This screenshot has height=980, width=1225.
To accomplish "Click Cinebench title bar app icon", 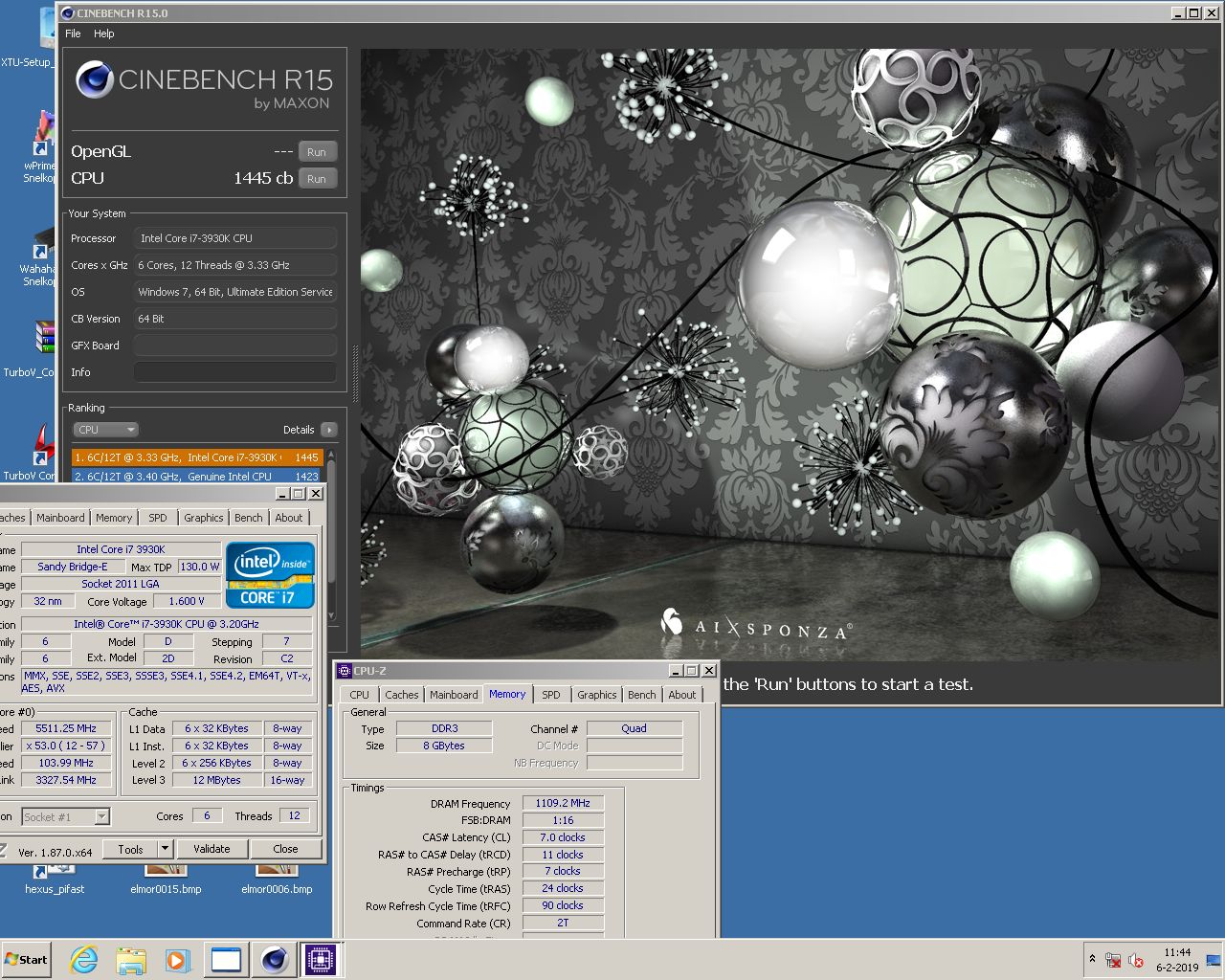I will (67, 13).
